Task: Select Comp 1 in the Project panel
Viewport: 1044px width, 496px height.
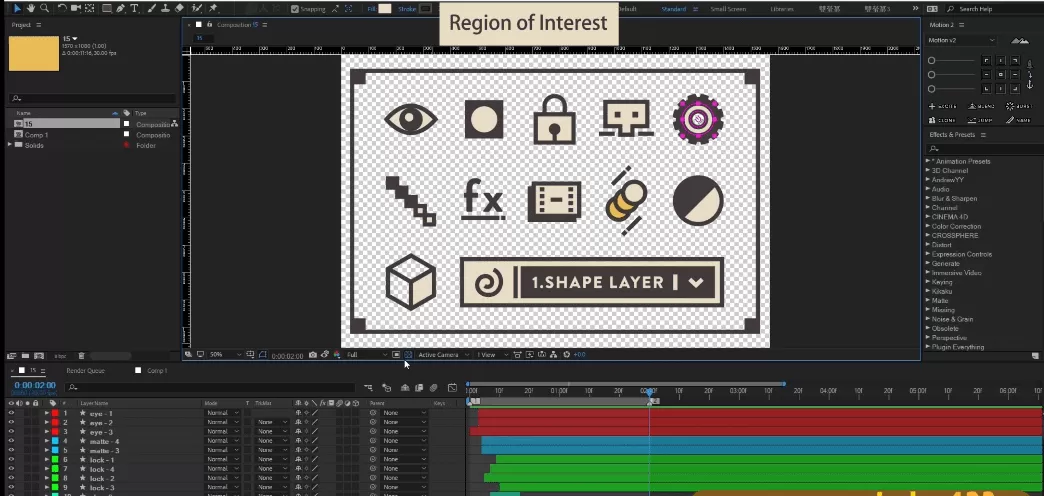Action: (36, 135)
